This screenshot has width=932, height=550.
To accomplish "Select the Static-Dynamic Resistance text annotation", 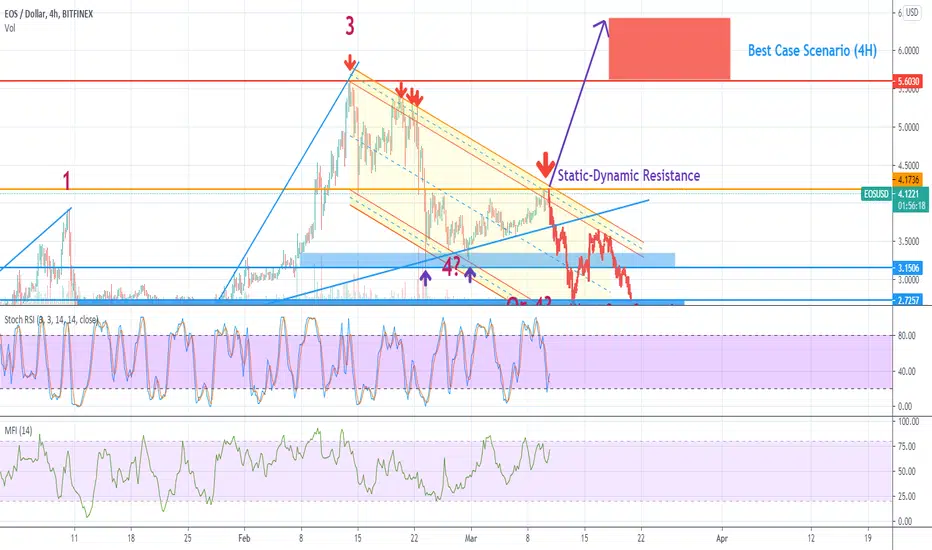I will pyautogui.click(x=628, y=175).
